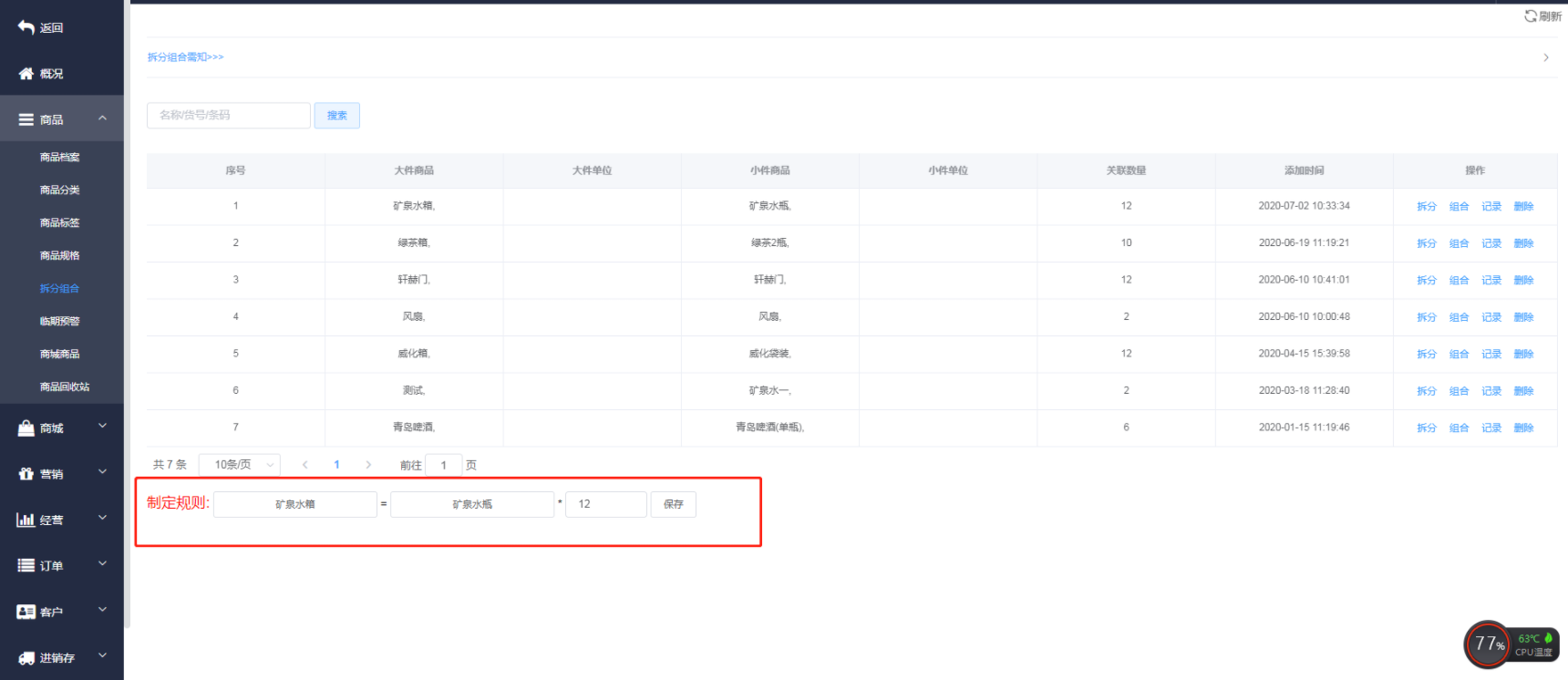
Task: Click the 营销 gift icon
Action: point(26,474)
